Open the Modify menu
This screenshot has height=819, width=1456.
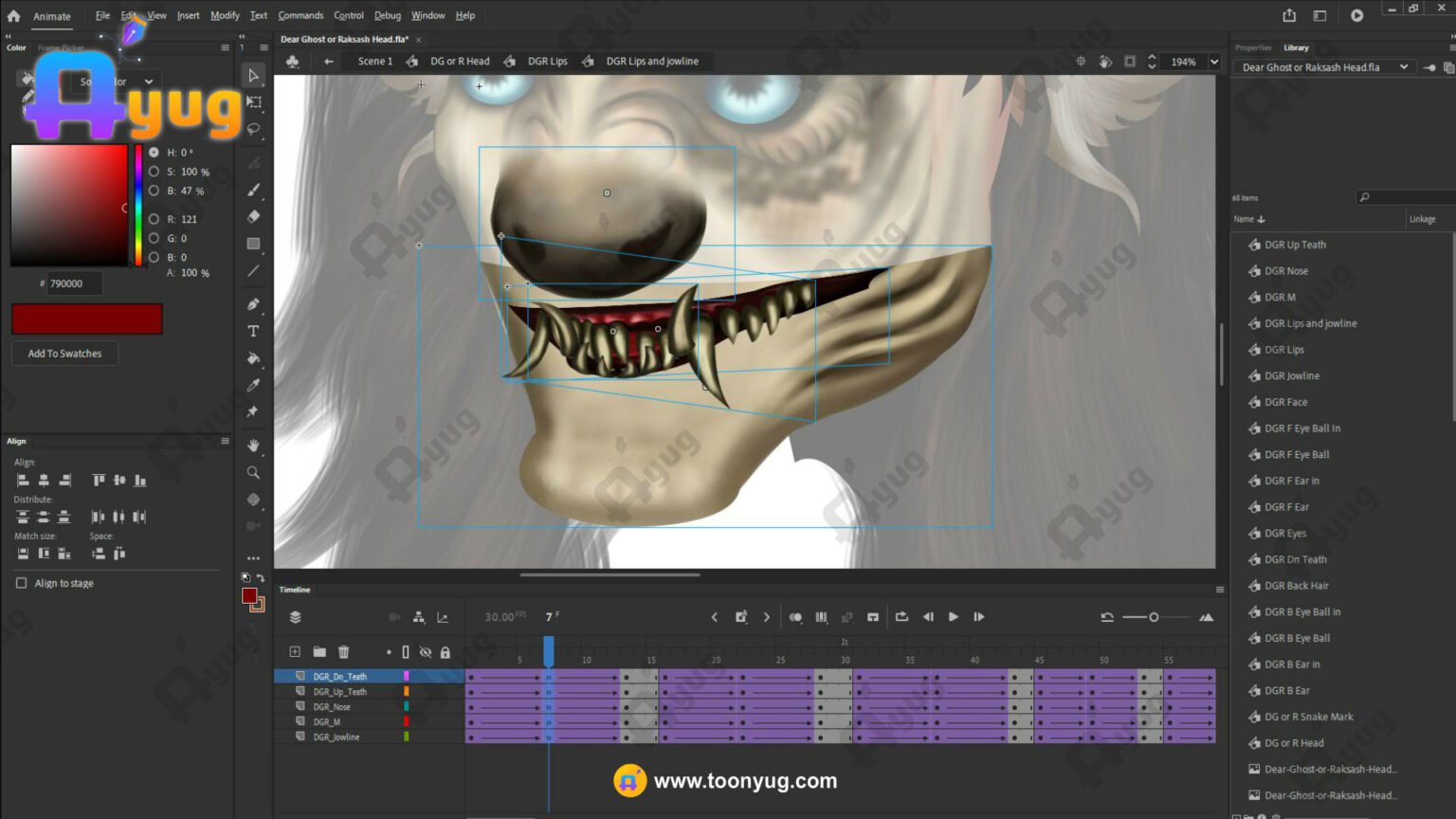(225, 15)
